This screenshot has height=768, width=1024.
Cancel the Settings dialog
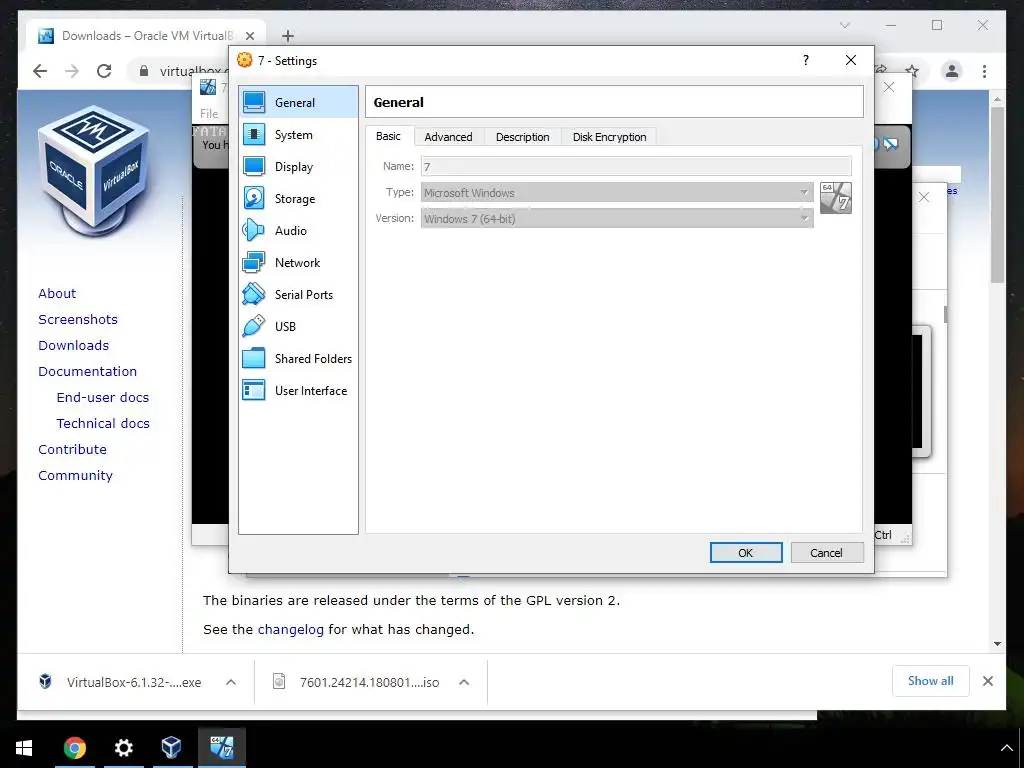(827, 552)
